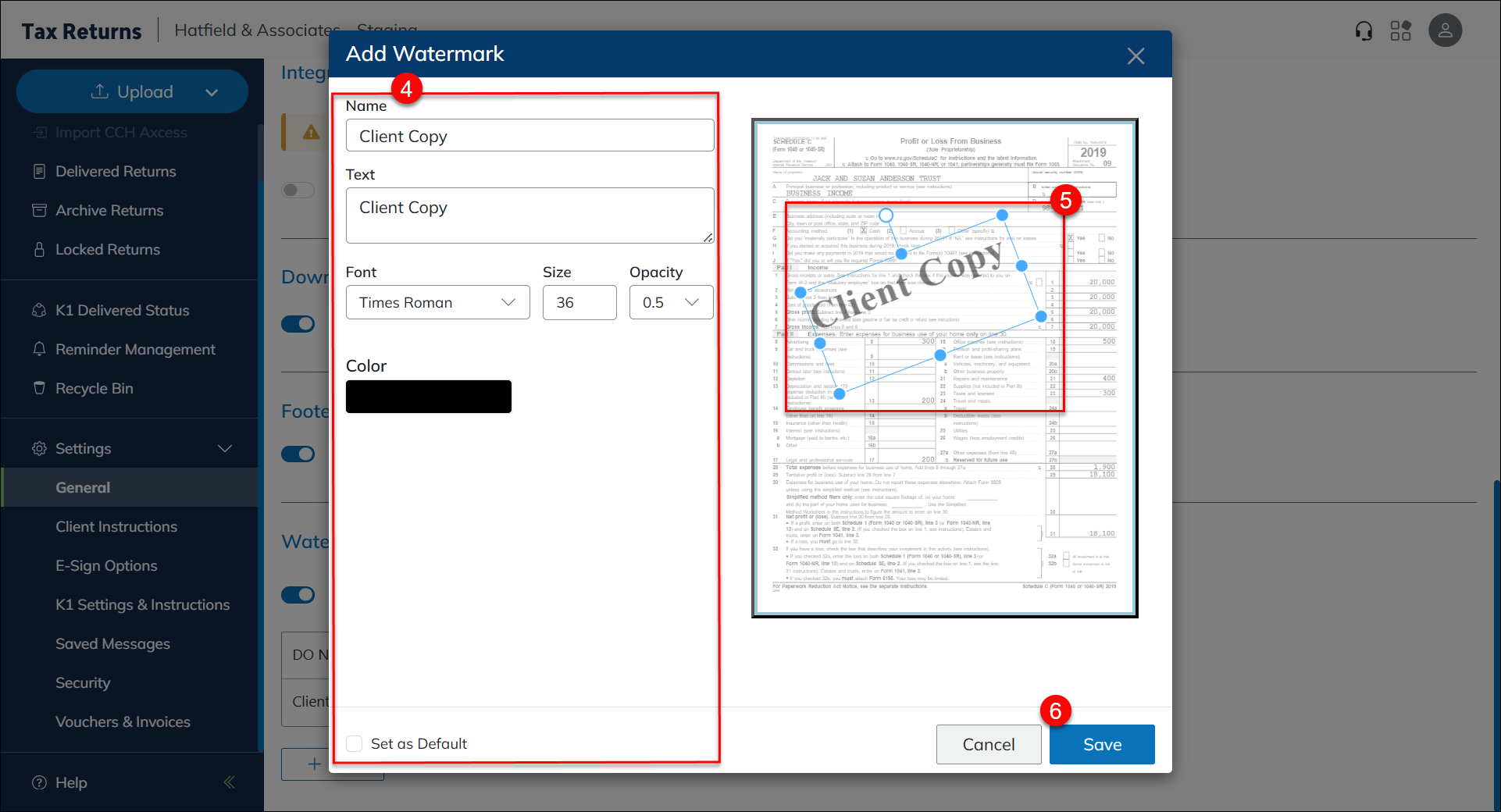
Task: Open the apps grid icon
Action: 1401,31
